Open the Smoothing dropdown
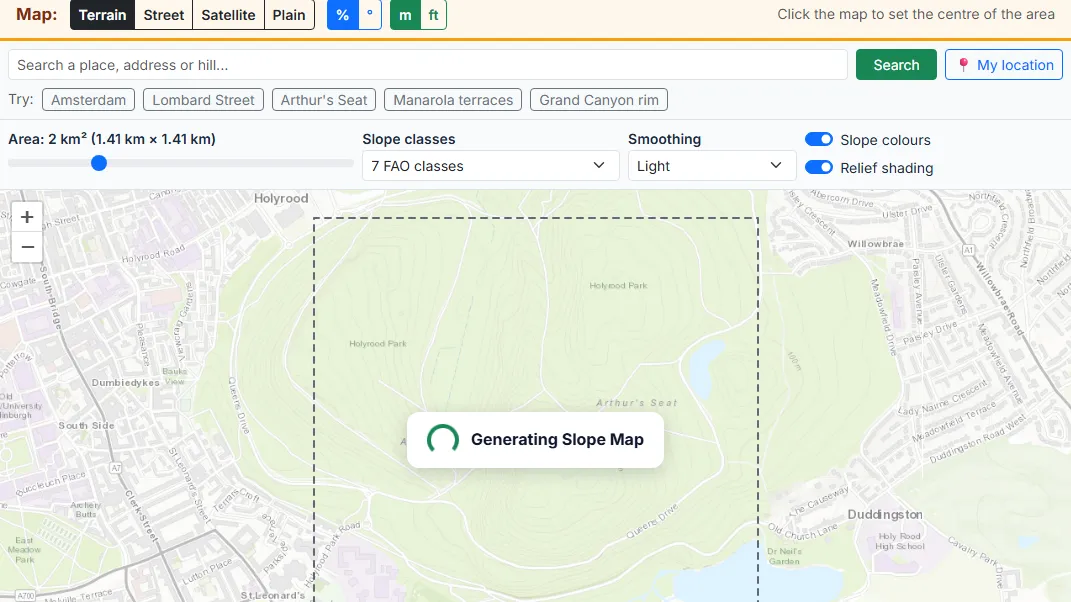Image resolution: width=1071 pixels, height=602 pixels. pyautogui.click(x=712, y=166)
